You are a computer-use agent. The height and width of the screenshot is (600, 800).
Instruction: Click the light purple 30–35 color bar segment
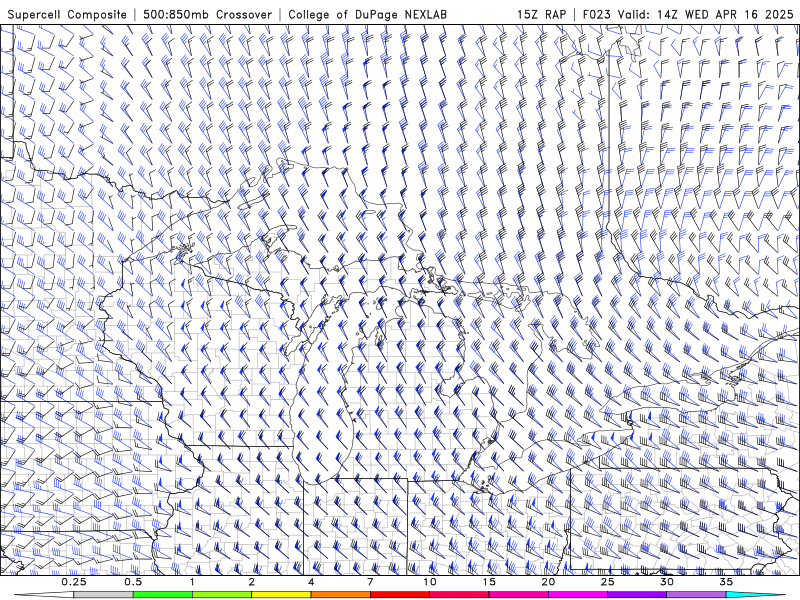pos(696,595)
